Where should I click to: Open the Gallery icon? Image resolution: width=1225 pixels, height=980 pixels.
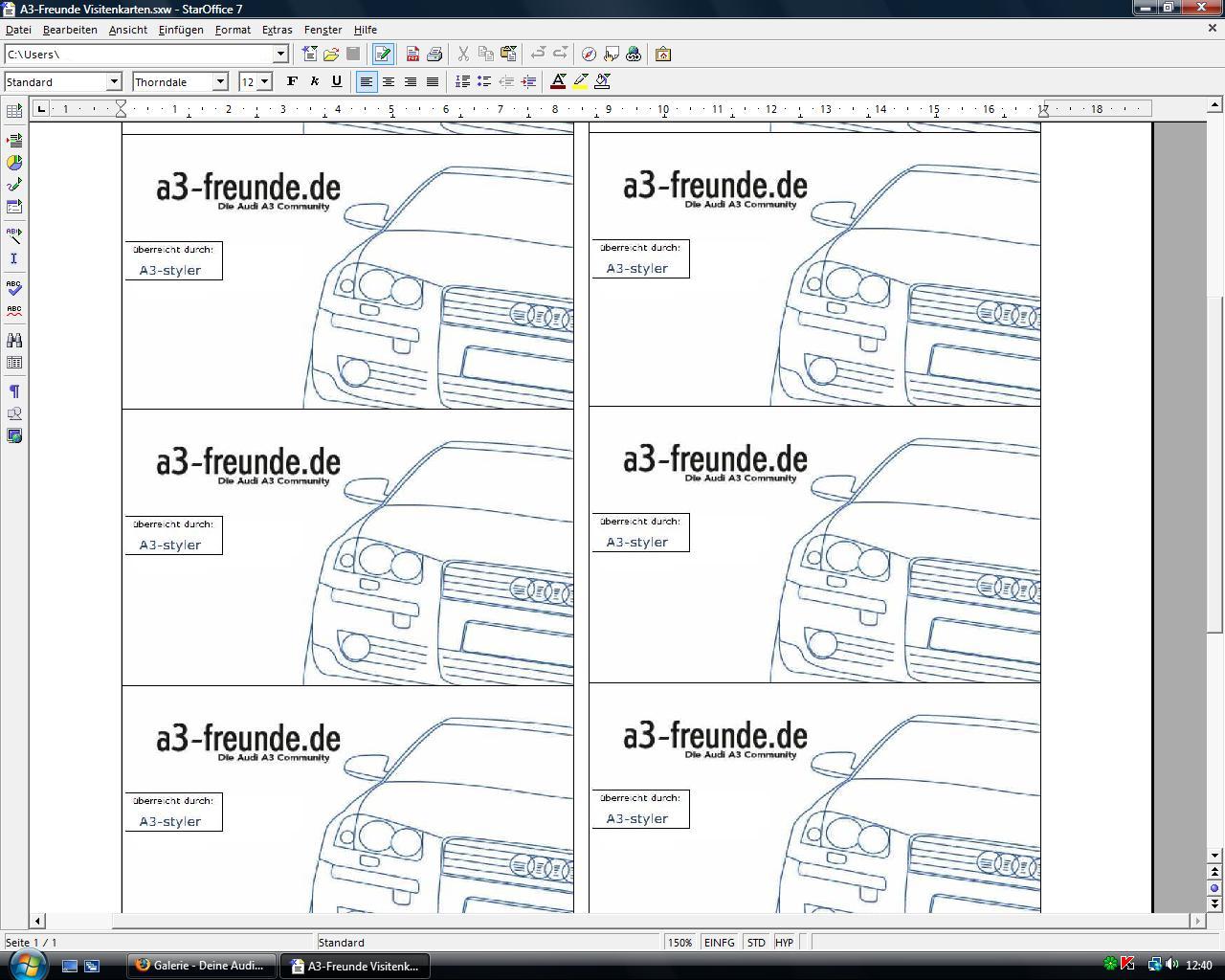[663, 55]
